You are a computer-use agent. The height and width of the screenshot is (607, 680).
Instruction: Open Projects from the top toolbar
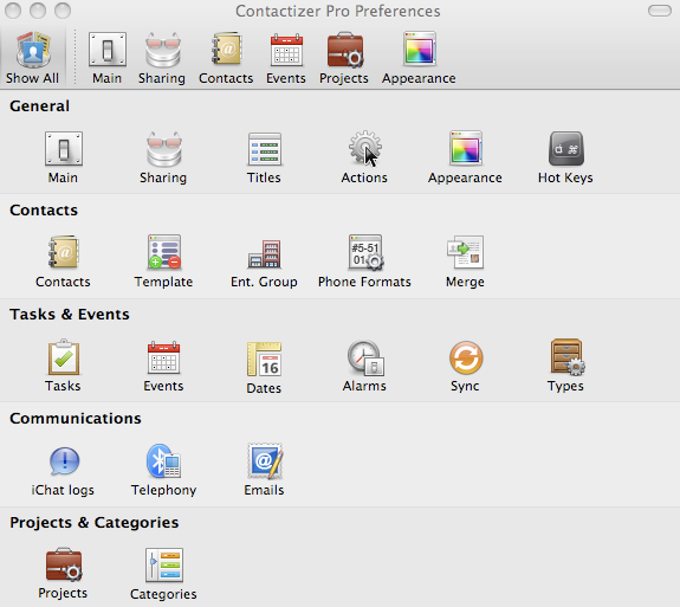coord(344,57)
